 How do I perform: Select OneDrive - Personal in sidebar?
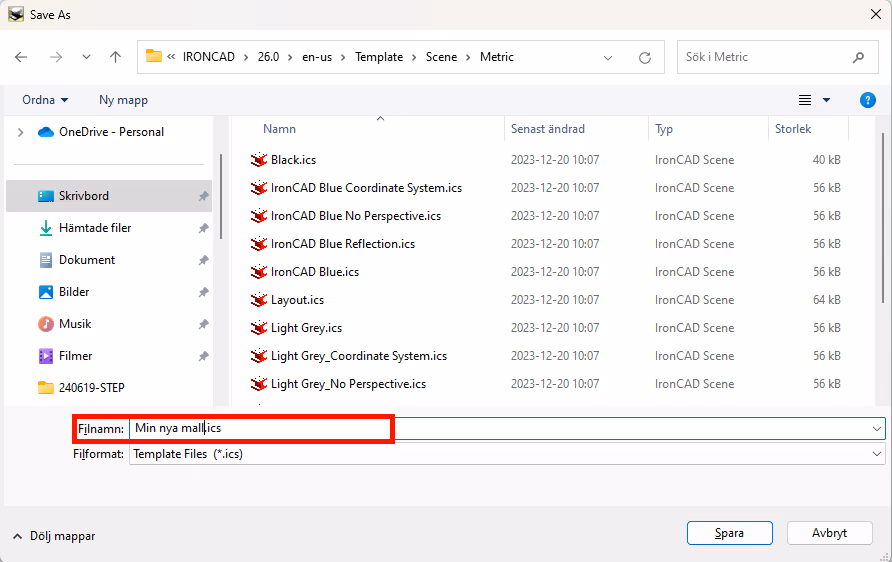[112, 132]
